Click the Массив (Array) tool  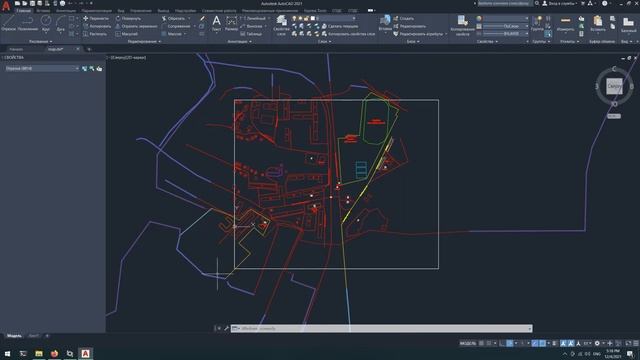pyautogui.click(x=171, y=34)
